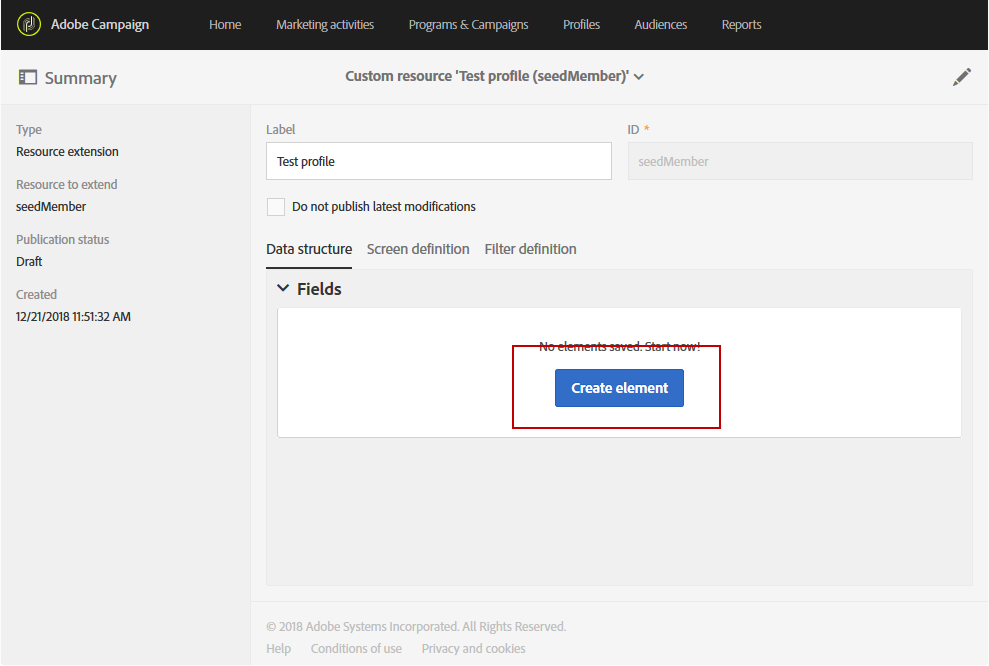Click the pencil edit icon
Screen dimensions: 989x666
[x=962, y=77]
